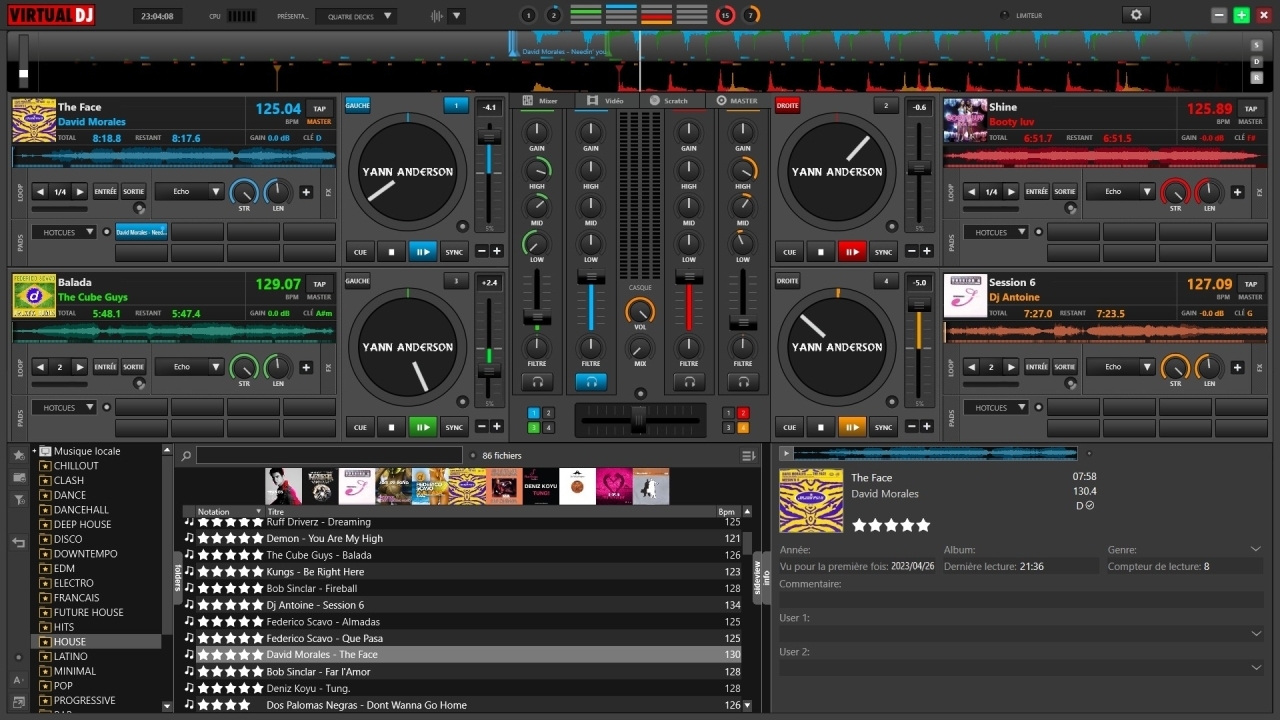
Task: Open the QUATRE DECKS layout dropdown
Action: point(356,16)
